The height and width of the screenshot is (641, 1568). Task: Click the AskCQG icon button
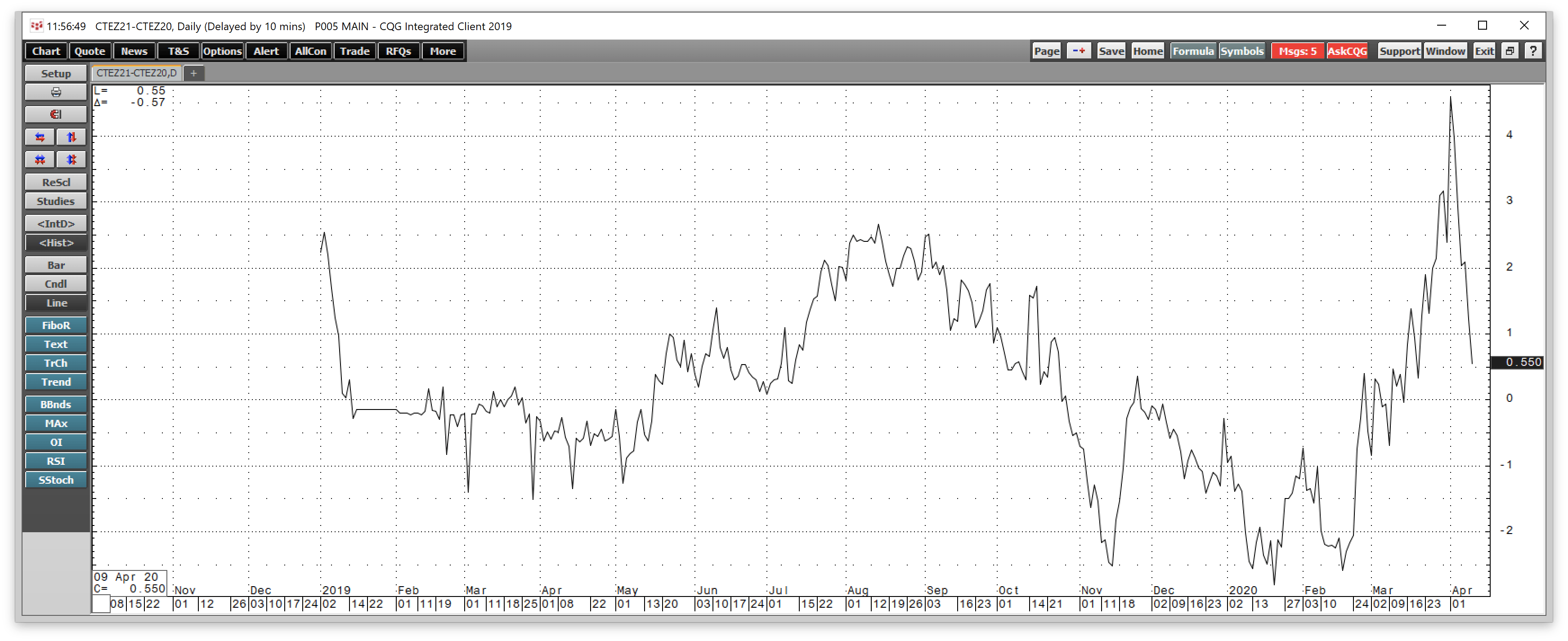tap(1347, 51)
